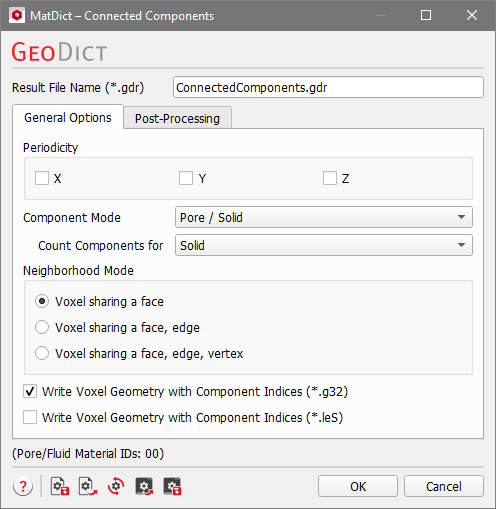Click dark load settings icon with red arrow
The width and height of the screenshot is (496, 509).
pos(144,486)
